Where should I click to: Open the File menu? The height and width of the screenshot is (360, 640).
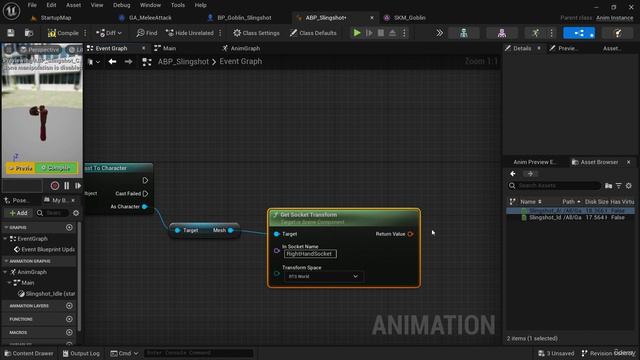32,5
